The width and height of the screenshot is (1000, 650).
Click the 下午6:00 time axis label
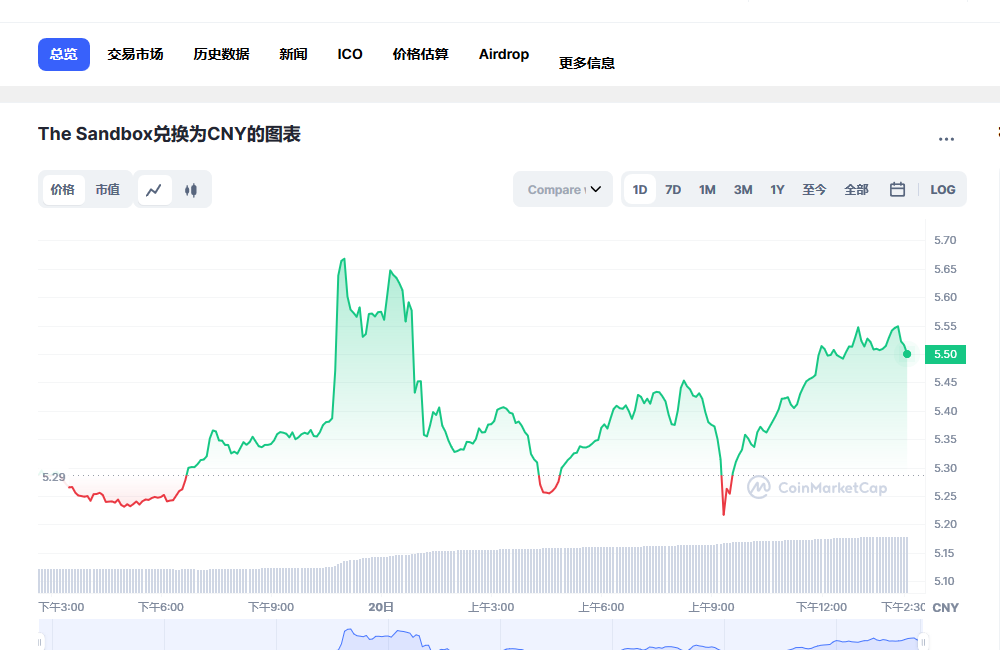coord(161,607)
